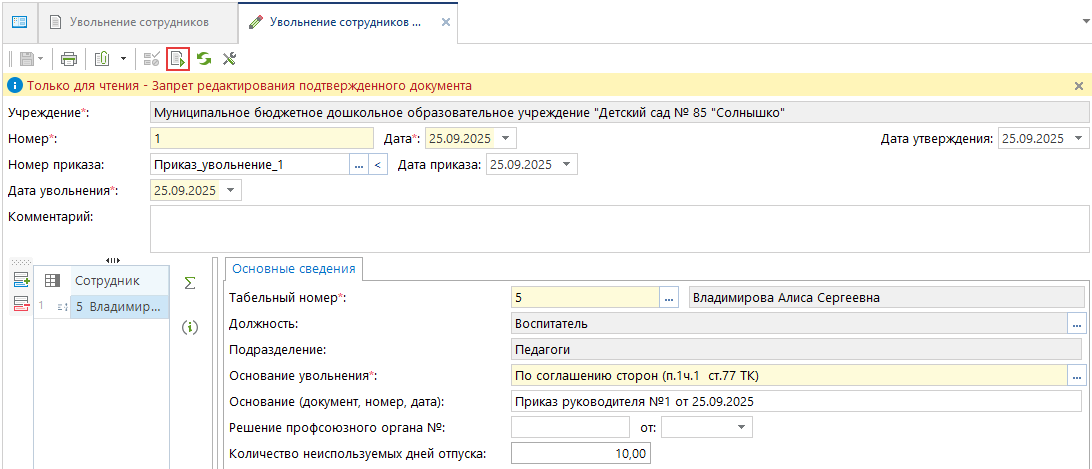This screenshot has height=469, width=1092.
Task: Click the green info icon beside employee list
Action: click(190, 327)
